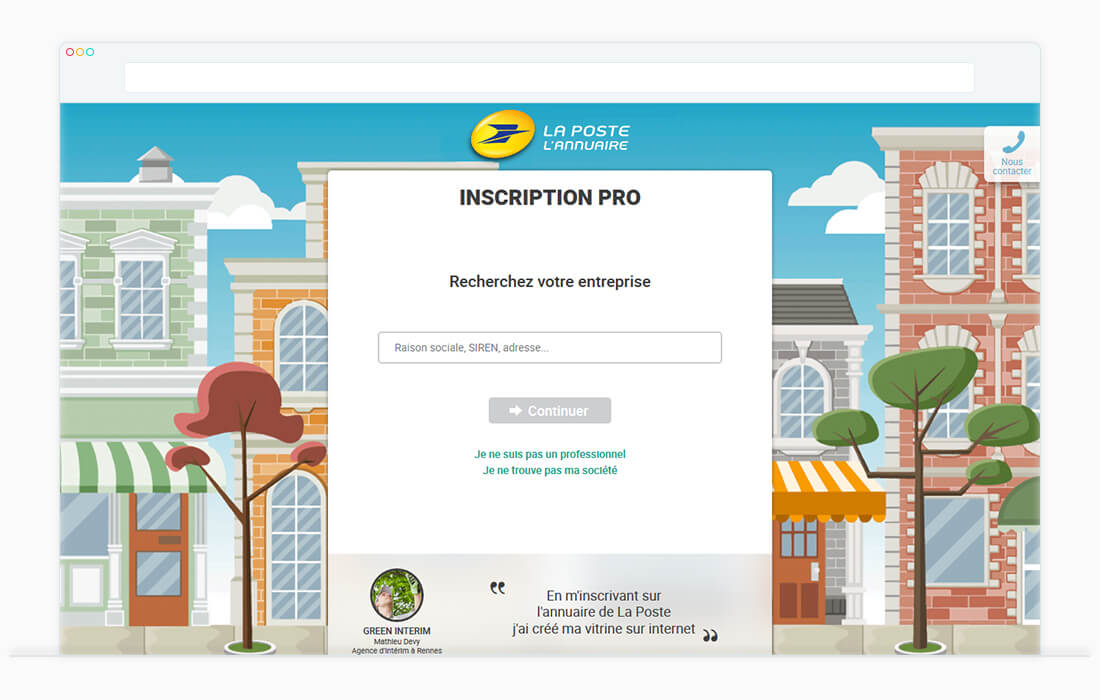Click the yellow browser window dot
This screenshot has width=1100, height=700.
click(80, 52)
